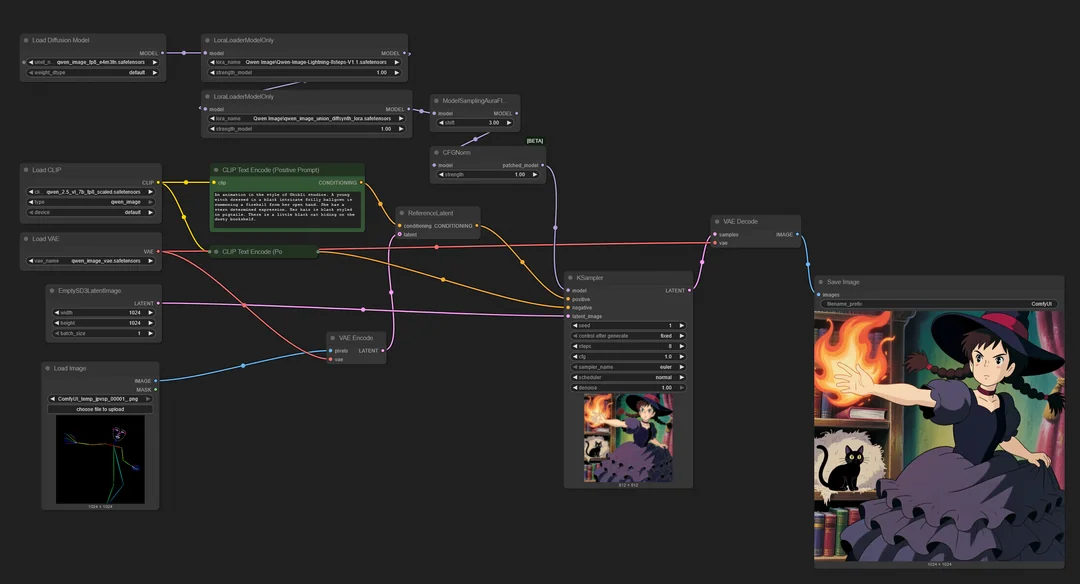Click the pose skeleton preview in Load Image
This screenshot has height=584, width=1080.
pos(101,459)
